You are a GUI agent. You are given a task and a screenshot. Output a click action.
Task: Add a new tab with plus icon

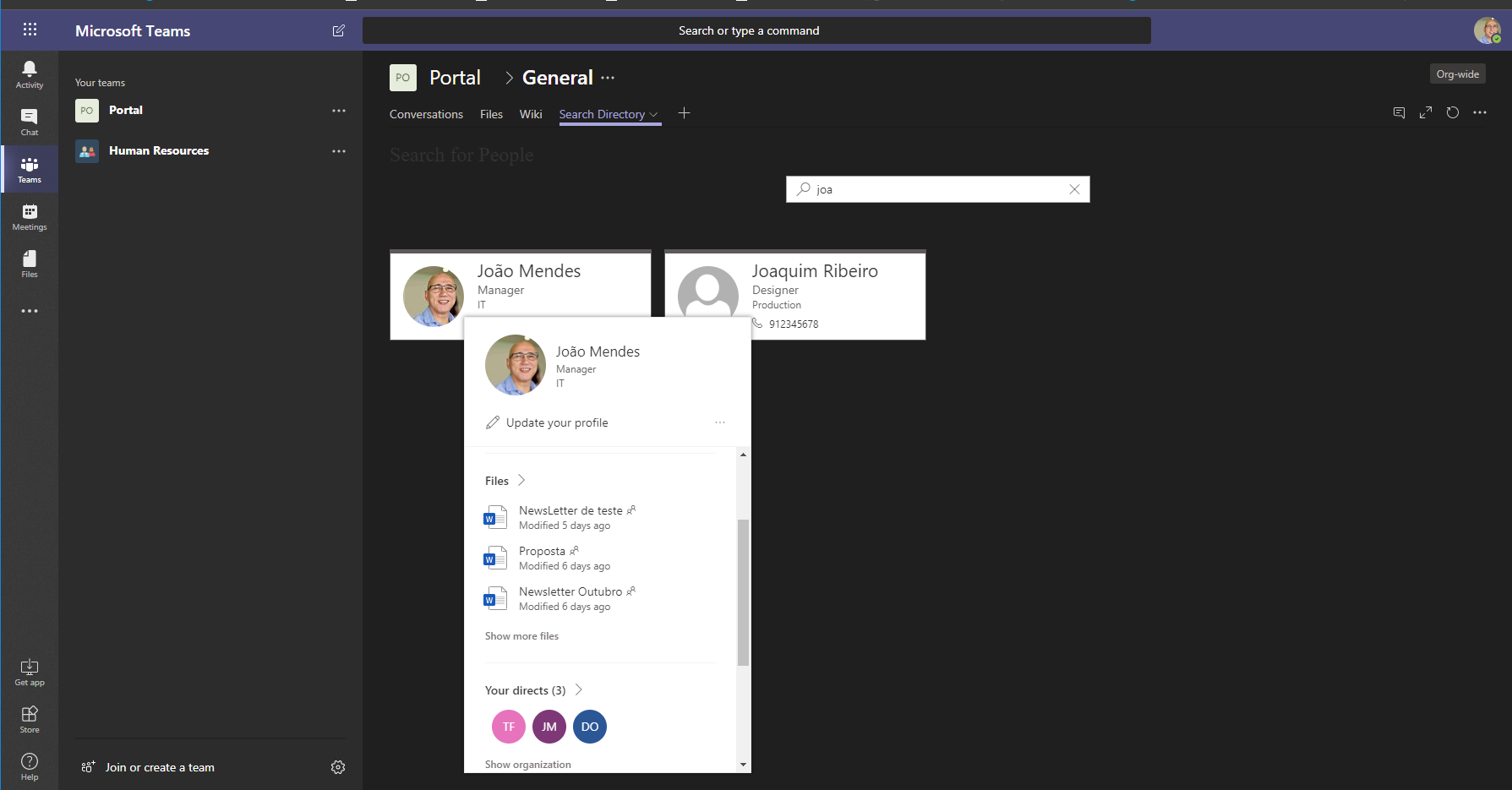(x=685, y=113)
